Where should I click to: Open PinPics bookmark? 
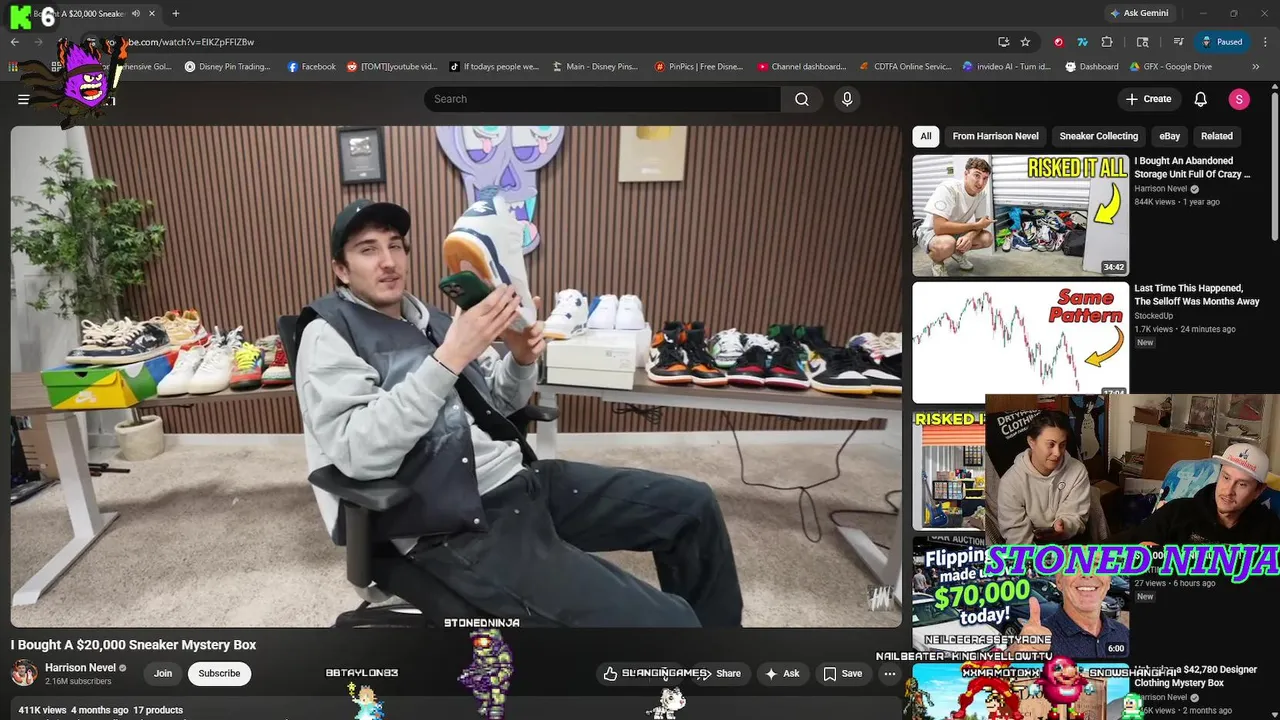coord(699,67)
